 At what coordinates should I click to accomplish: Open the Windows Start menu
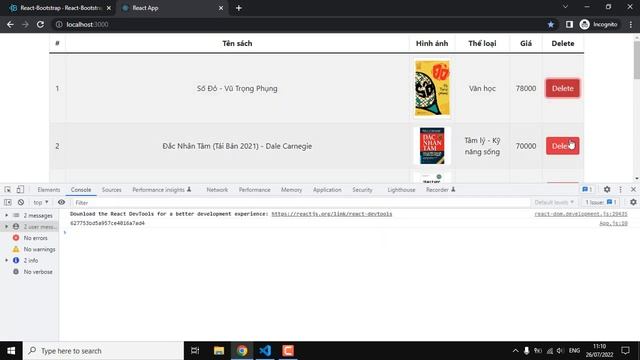(x=11, y=351)
